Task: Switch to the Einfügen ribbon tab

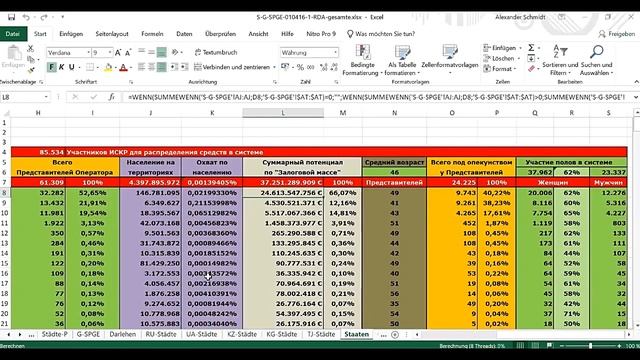Action: pos(71,34)
